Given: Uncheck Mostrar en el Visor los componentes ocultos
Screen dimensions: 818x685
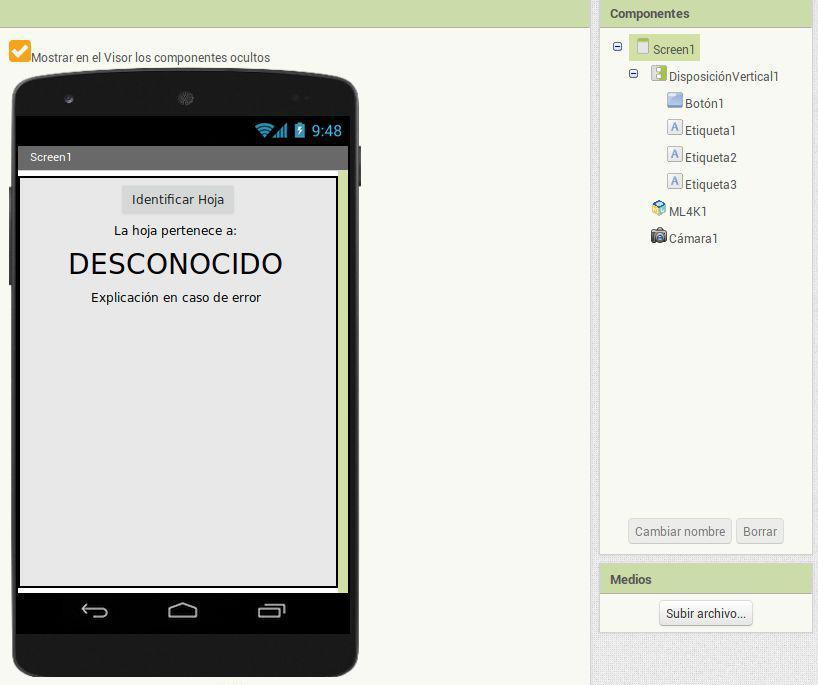Looking at the screenshot, I should coord(20,51).
